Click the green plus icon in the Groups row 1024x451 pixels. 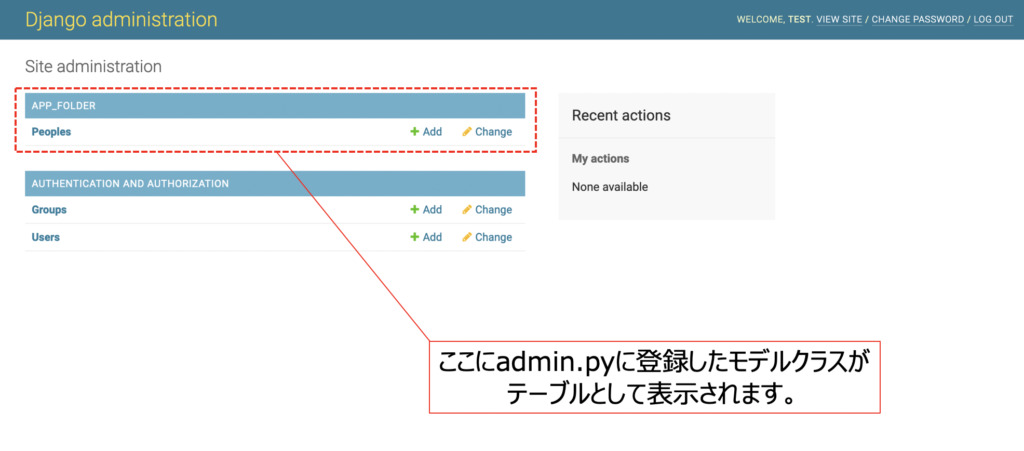pyautogui.click(x=414, y=210)
